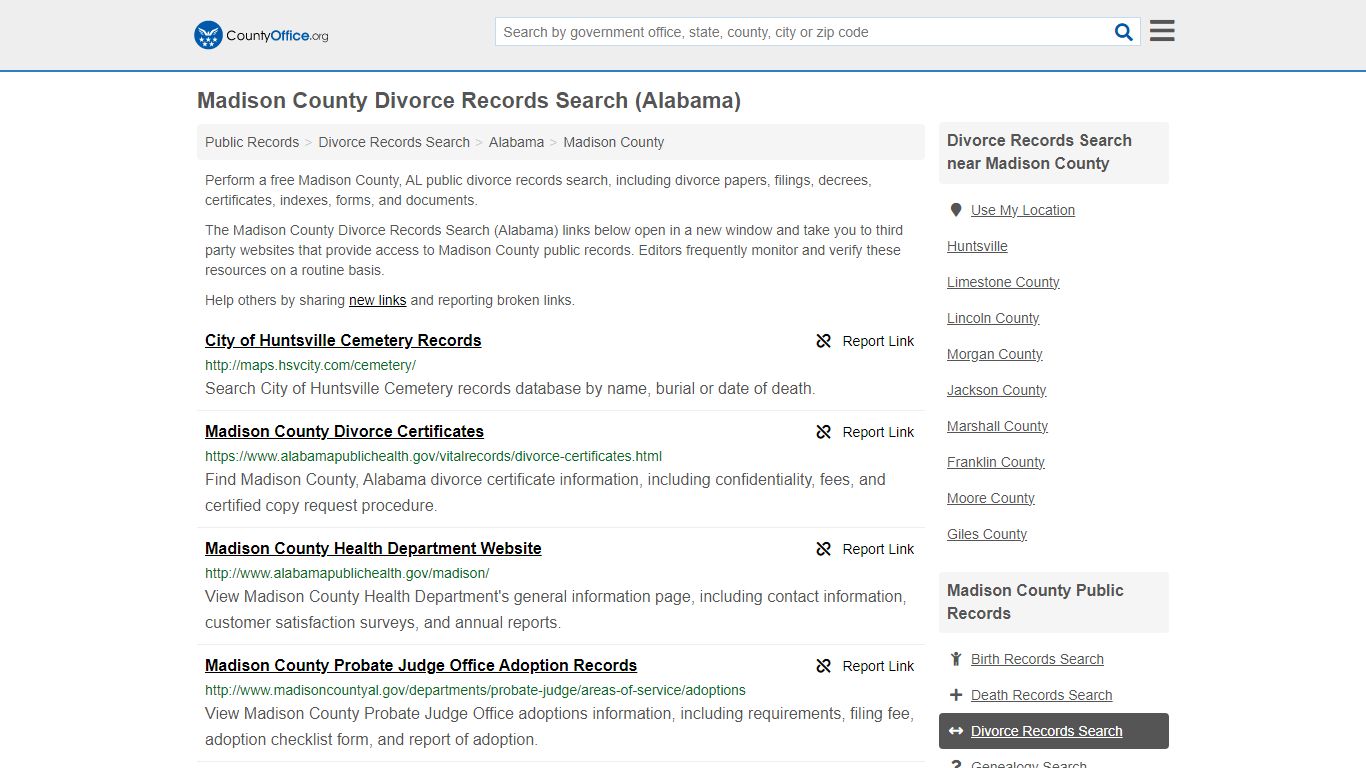Open Probate Judge Office Adoption Records link
Screen dimensions: 1366x768
coord(421,665)
